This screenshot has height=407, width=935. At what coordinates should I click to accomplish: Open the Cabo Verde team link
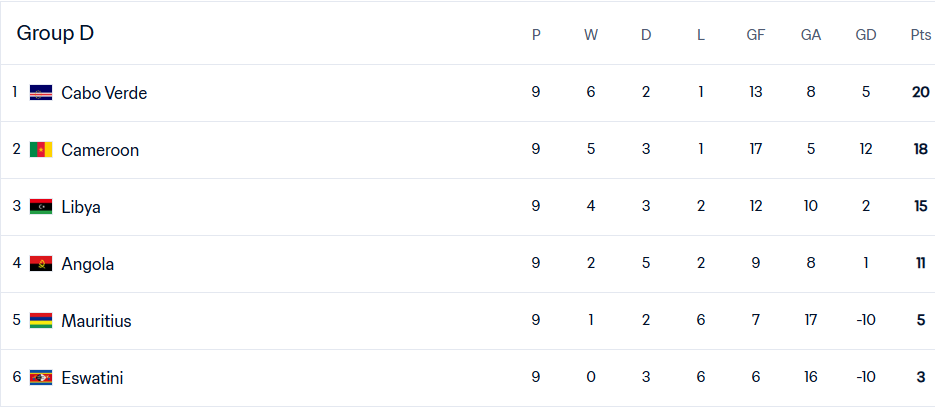104,93
